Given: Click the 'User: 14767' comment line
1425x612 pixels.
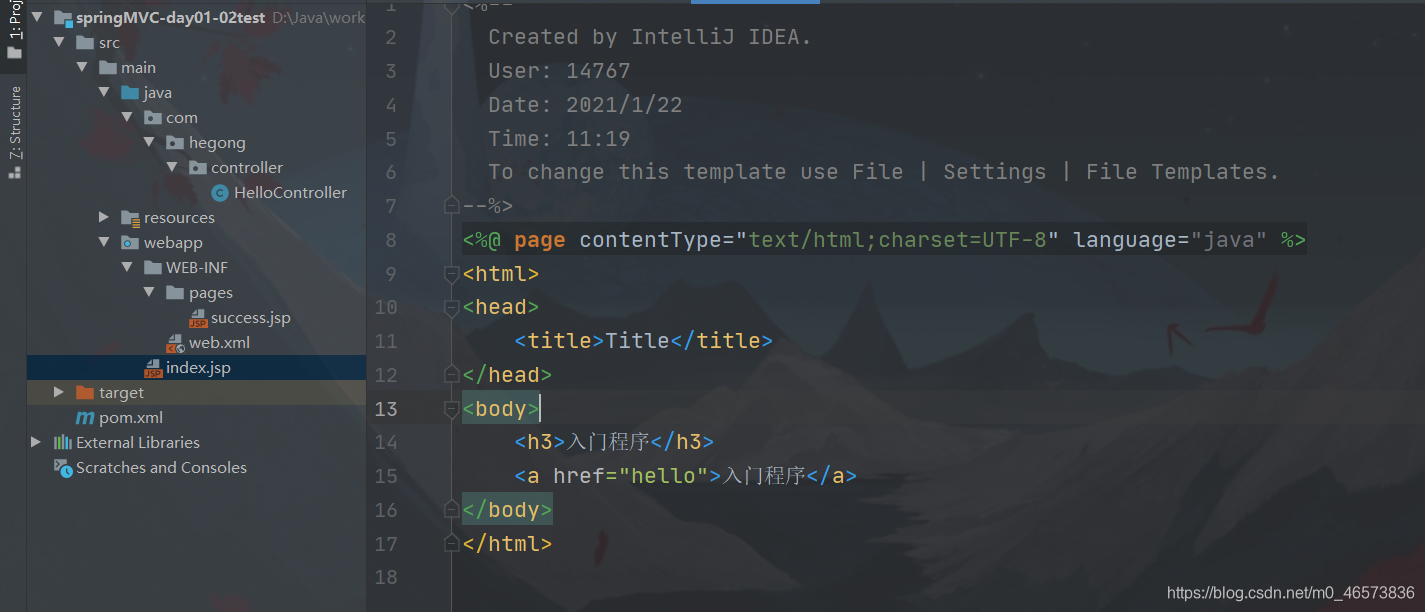Looking at the screenshot, I should (x=559, y=72).
